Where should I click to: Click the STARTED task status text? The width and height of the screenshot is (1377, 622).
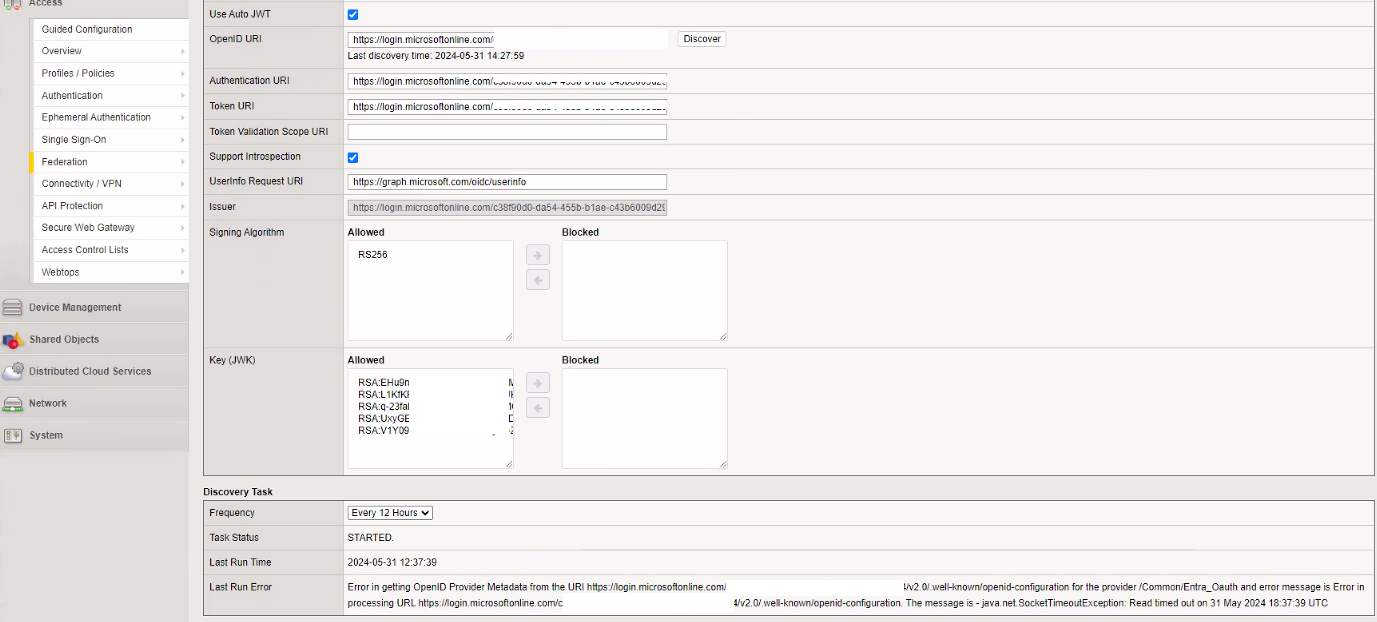(370, 538)
